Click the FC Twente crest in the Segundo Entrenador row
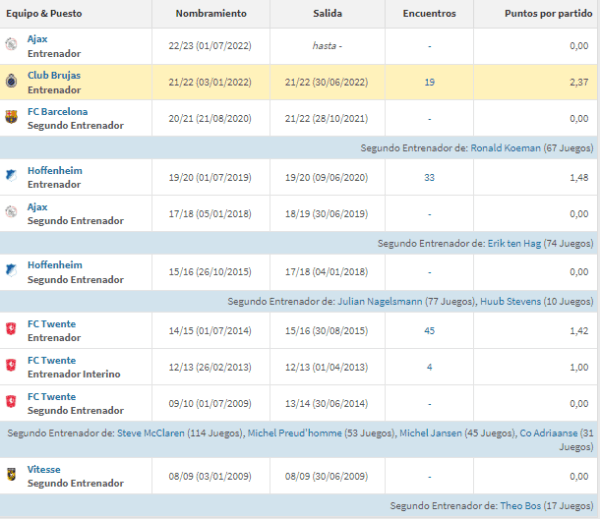600x519 pixels. click(11, 402)
